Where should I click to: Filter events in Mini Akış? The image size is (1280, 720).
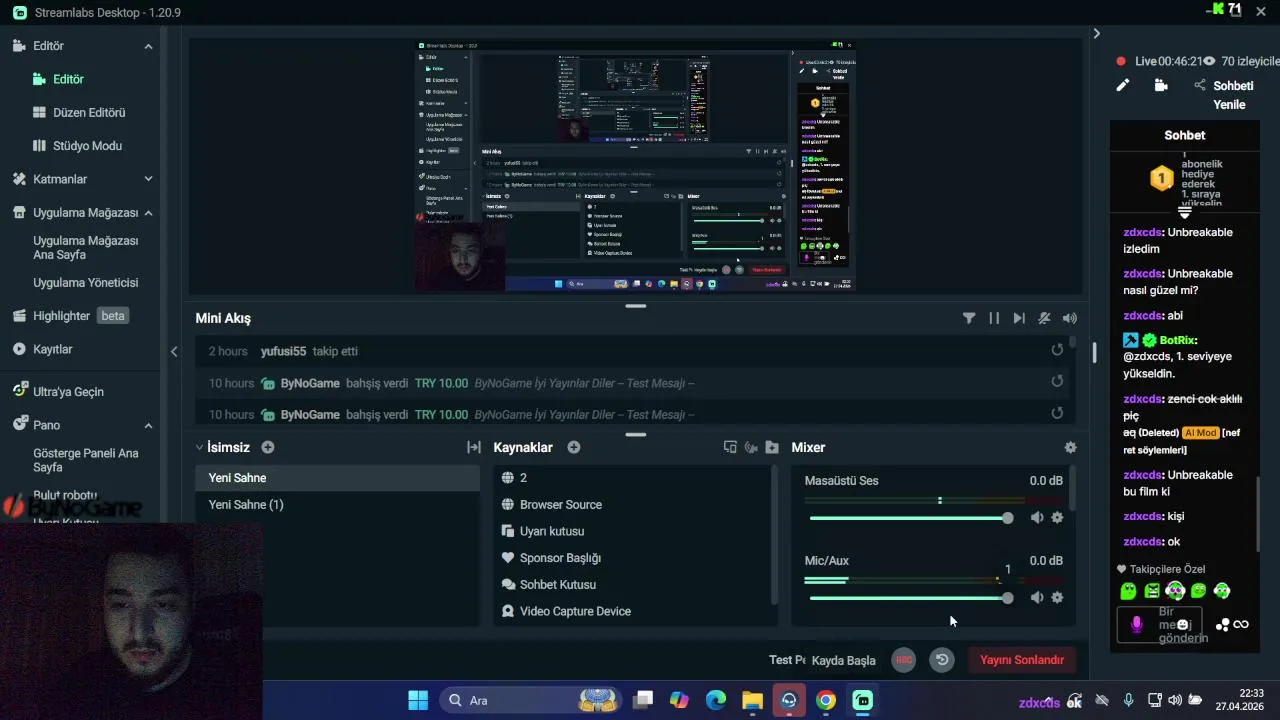pyautogui.click(x=969, y=318)
